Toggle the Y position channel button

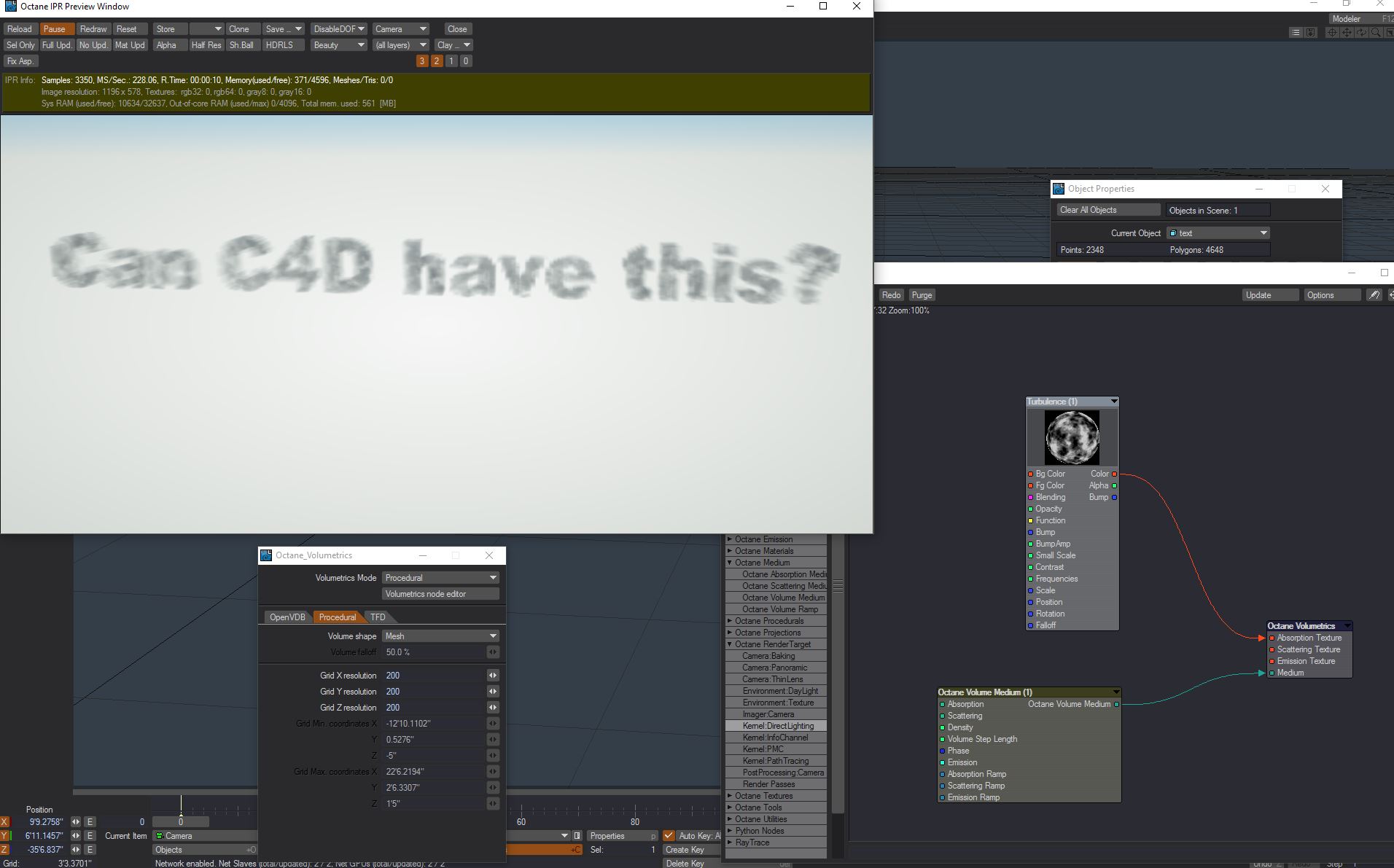coord(5,836)
